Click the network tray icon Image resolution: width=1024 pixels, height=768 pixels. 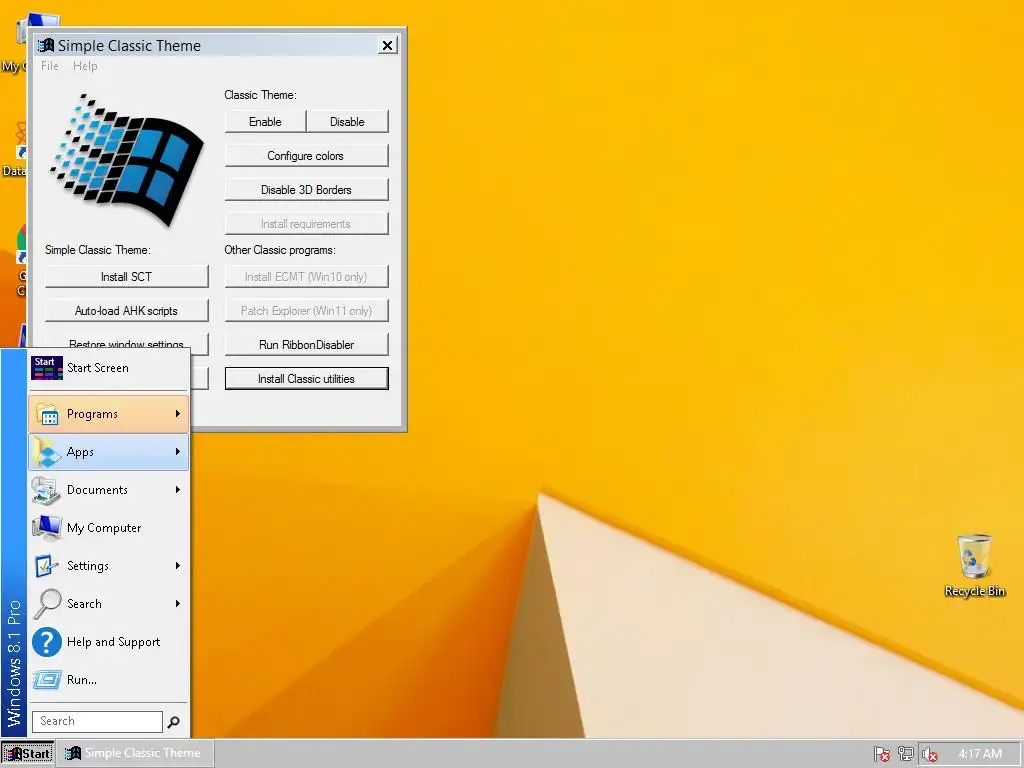tap(906, 754)
